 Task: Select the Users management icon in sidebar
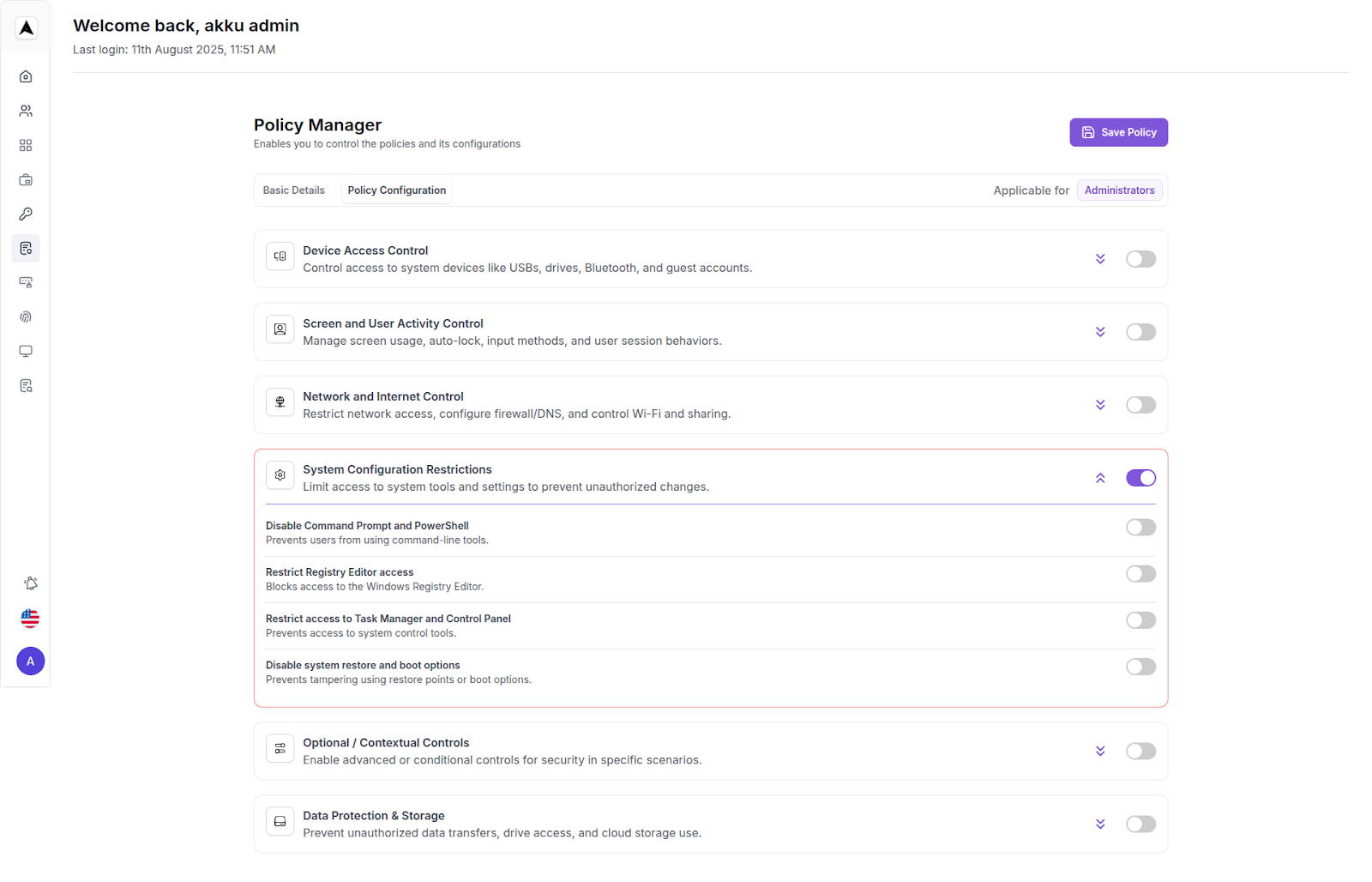click(x=25, y=110)
